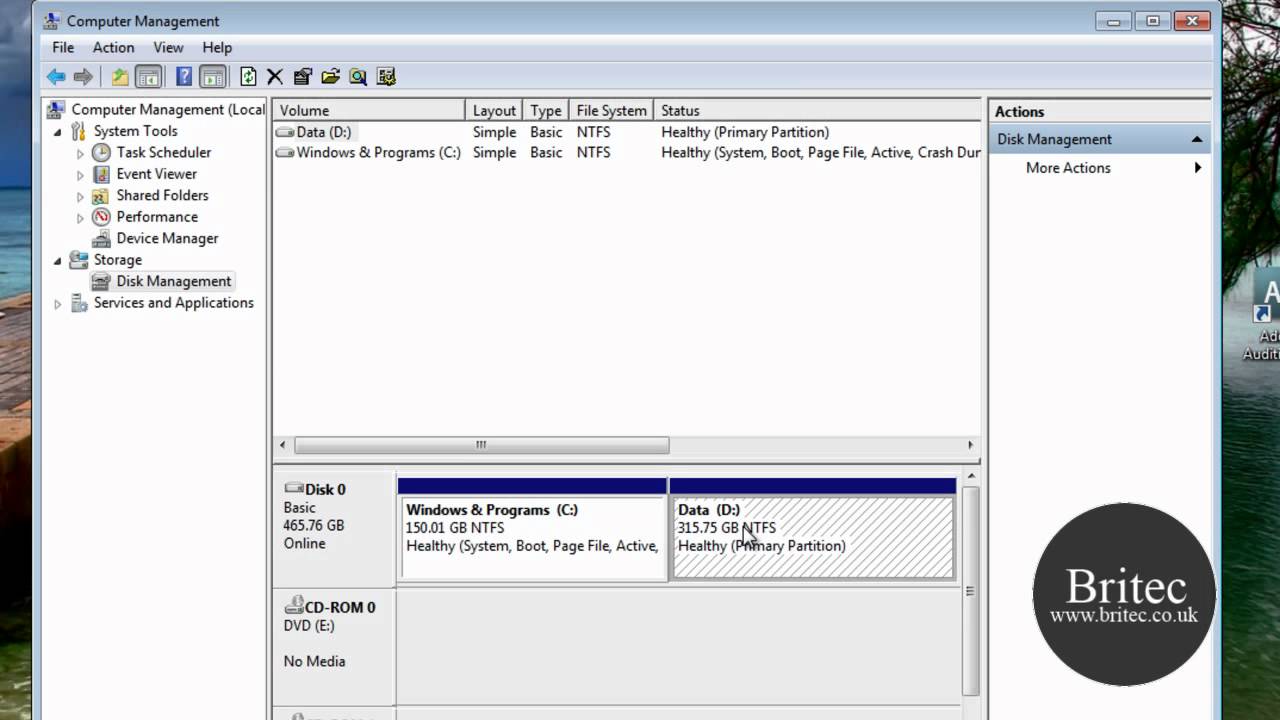Sort by the Volume column header
The width and height of the screenshot is (1280, 720).
click(x=370, y=111)
